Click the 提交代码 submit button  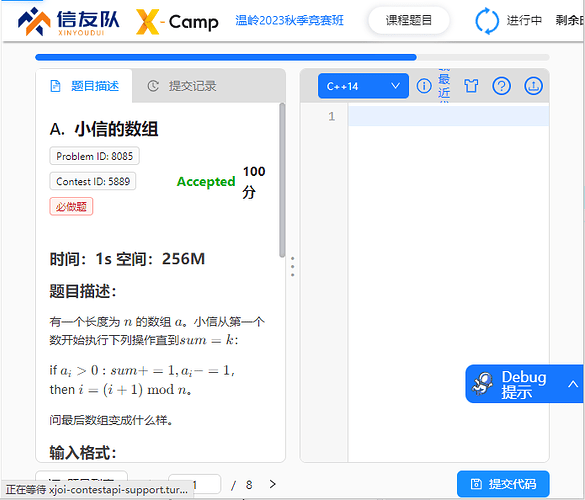[503, 484]
